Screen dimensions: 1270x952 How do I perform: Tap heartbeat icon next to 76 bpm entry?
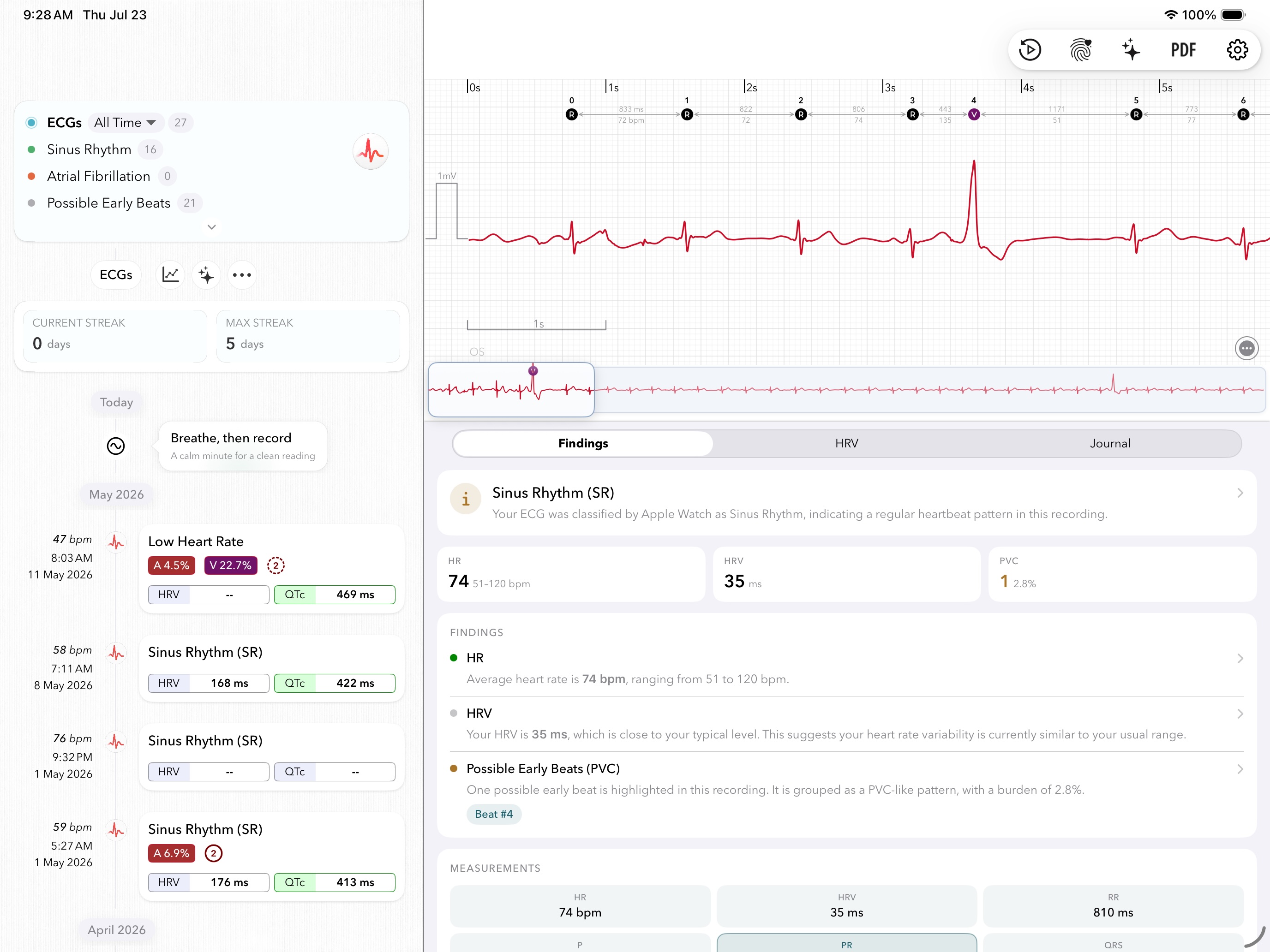tap(117, 741)
